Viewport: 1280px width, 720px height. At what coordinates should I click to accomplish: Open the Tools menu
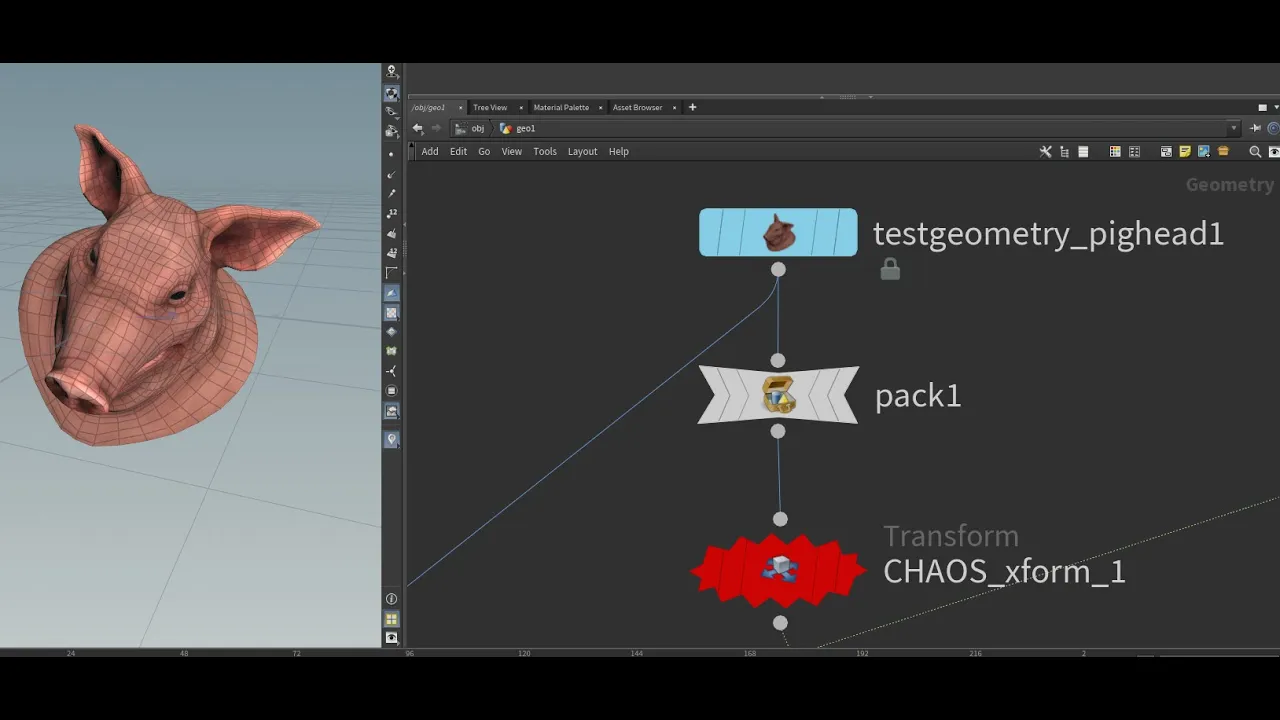545,151
